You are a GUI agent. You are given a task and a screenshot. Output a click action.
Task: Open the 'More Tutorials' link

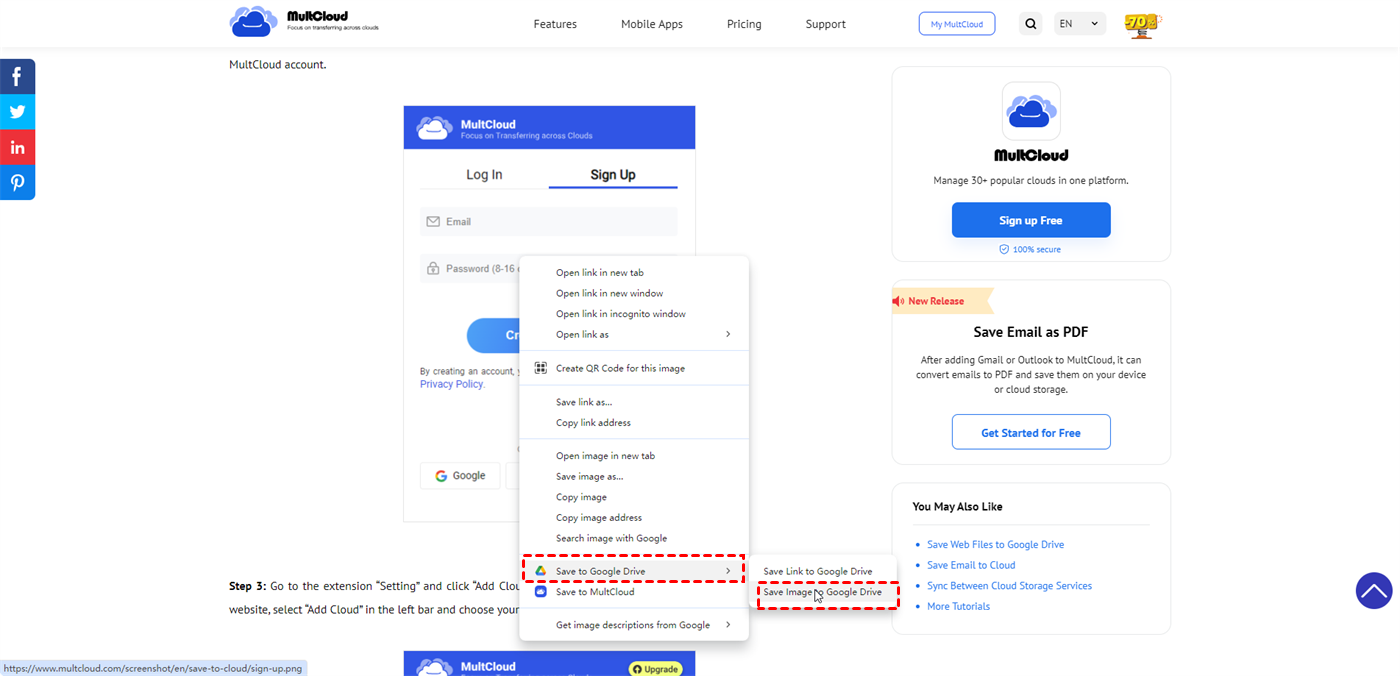click(958, 606)
